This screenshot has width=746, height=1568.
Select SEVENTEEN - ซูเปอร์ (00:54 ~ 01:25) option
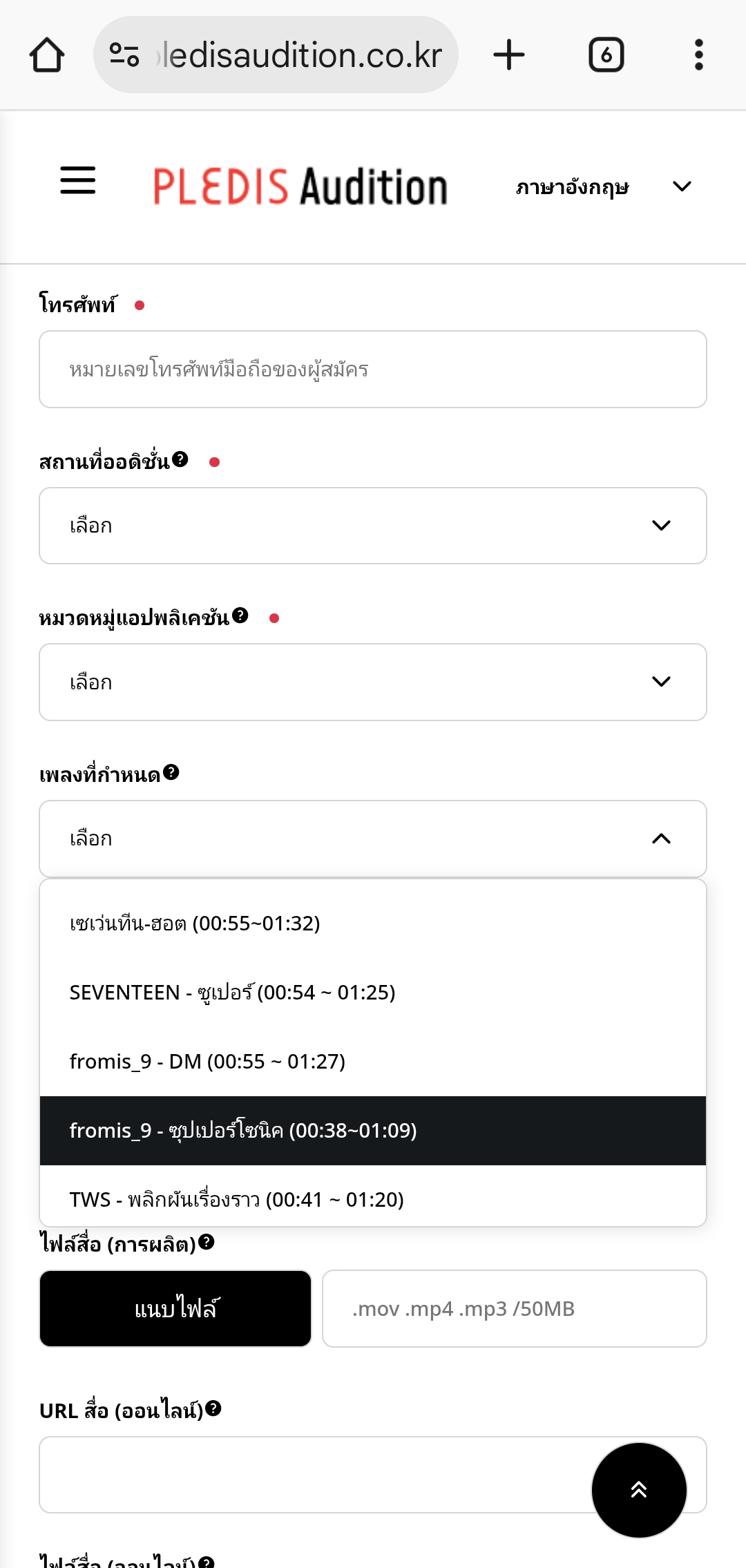373,993
